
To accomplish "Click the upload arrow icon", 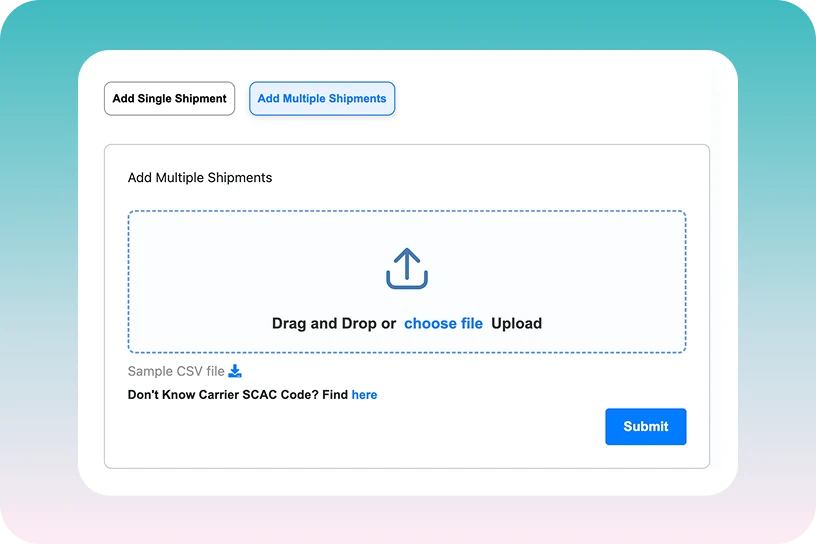I will (406, 269).
